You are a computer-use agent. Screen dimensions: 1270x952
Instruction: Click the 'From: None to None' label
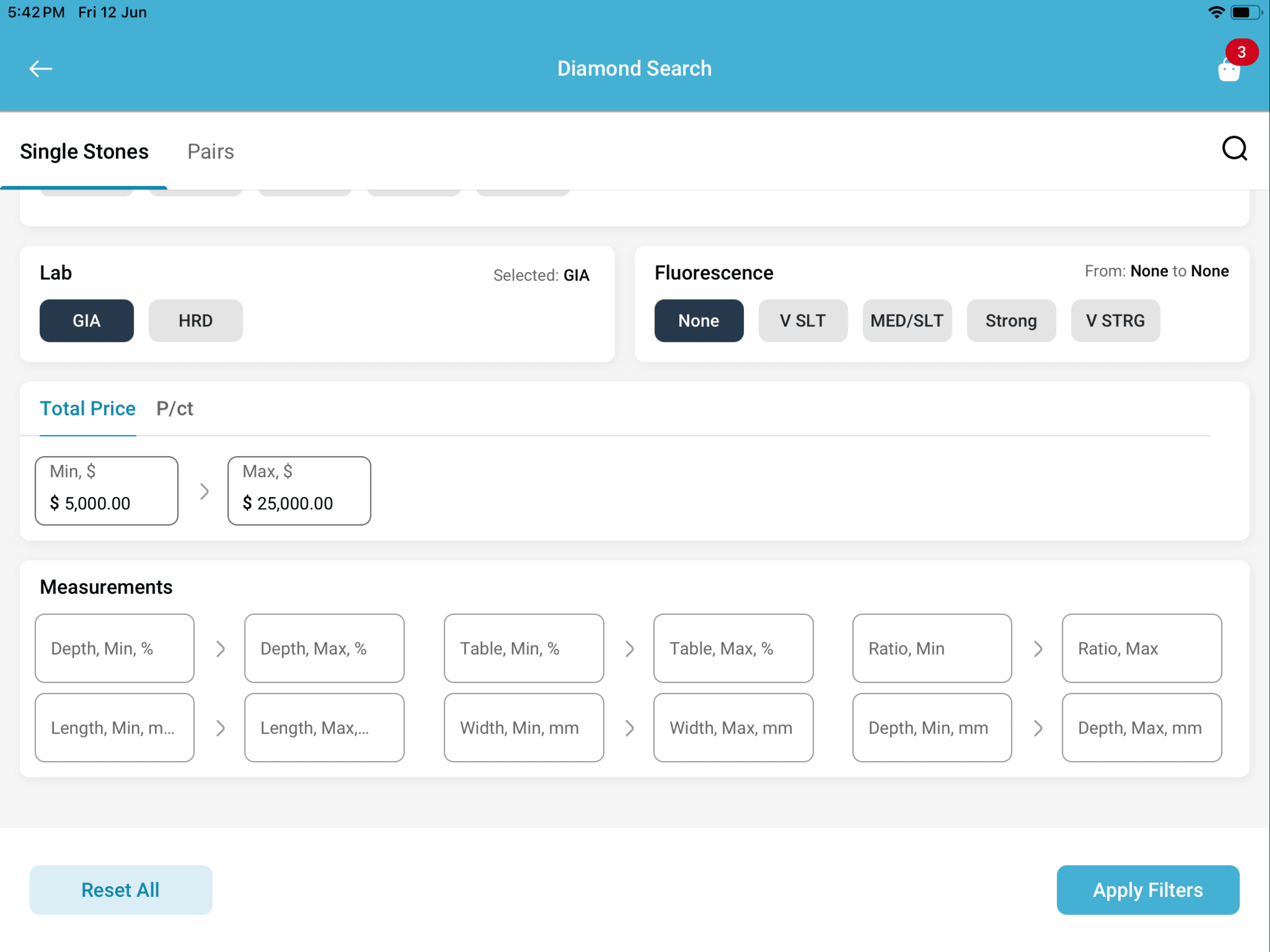(1156, 271)
